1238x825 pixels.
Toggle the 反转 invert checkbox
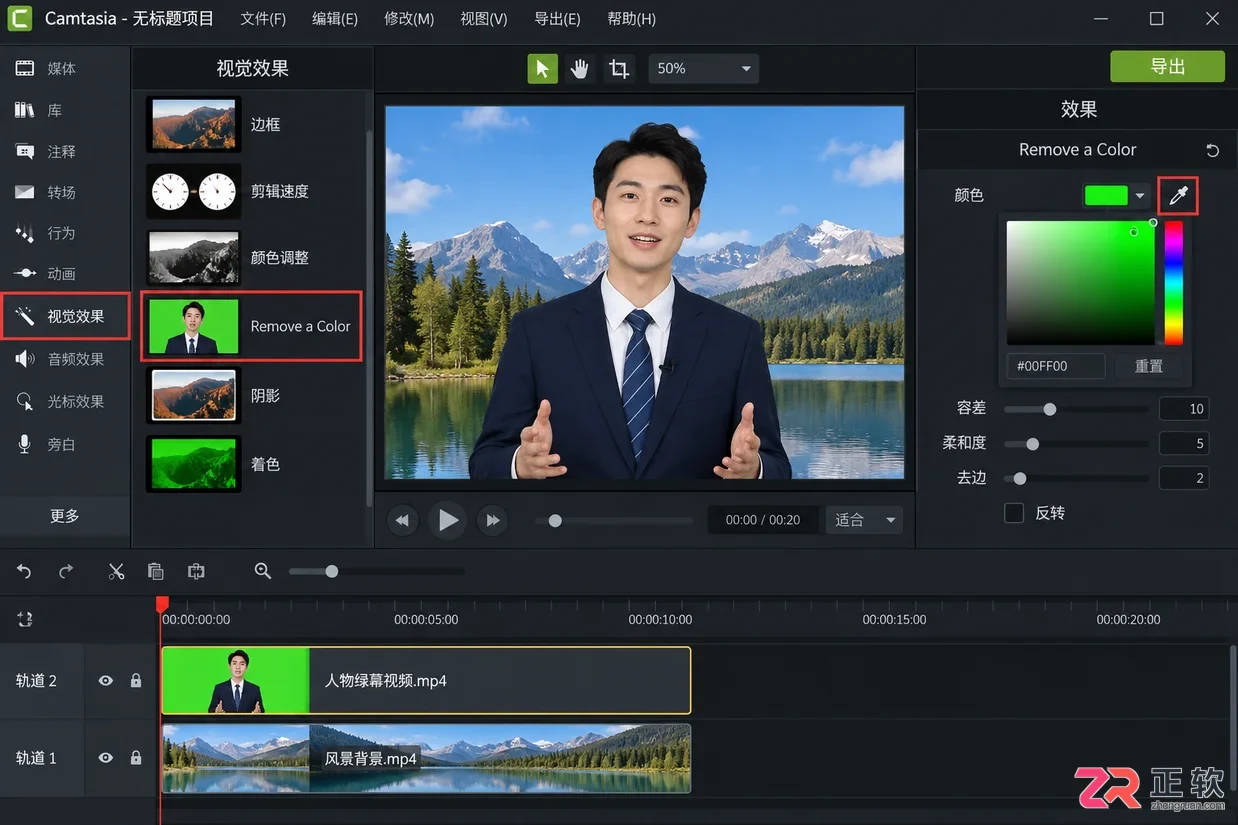[1014, 513]
